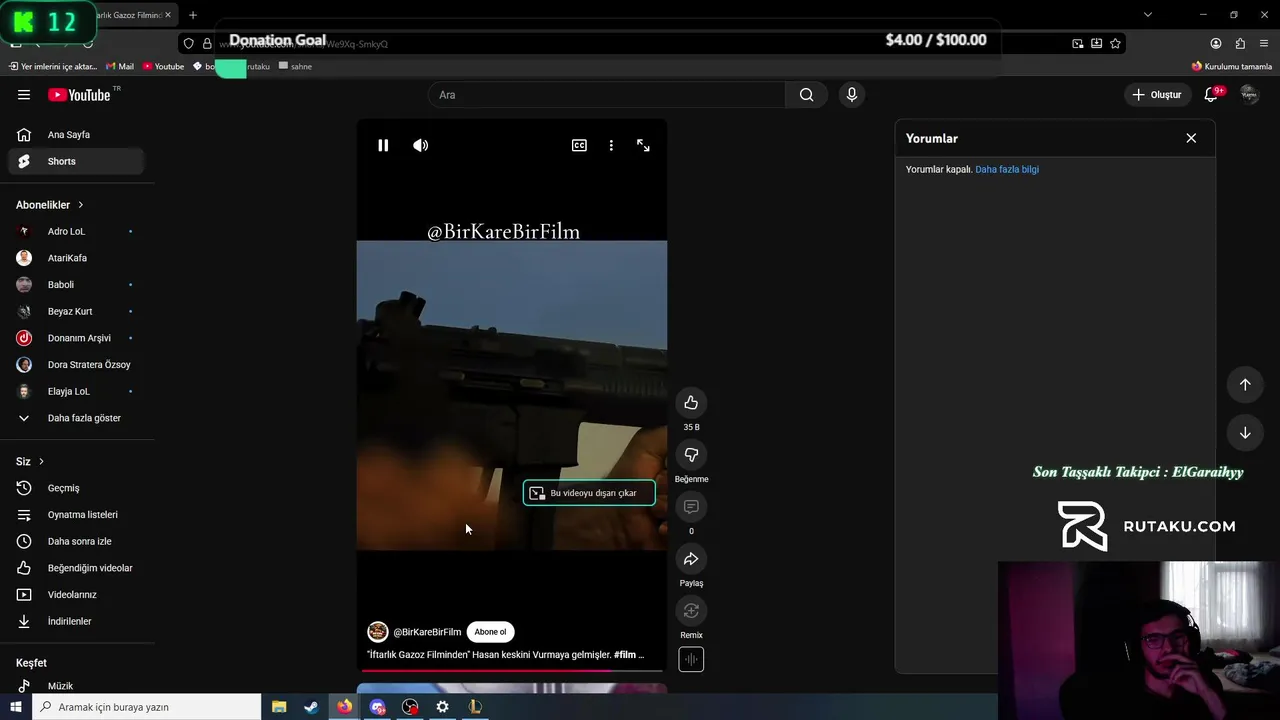Open the Adro LoL subscription
Viewport: 1280px width, 720px height.
[76, 231]
